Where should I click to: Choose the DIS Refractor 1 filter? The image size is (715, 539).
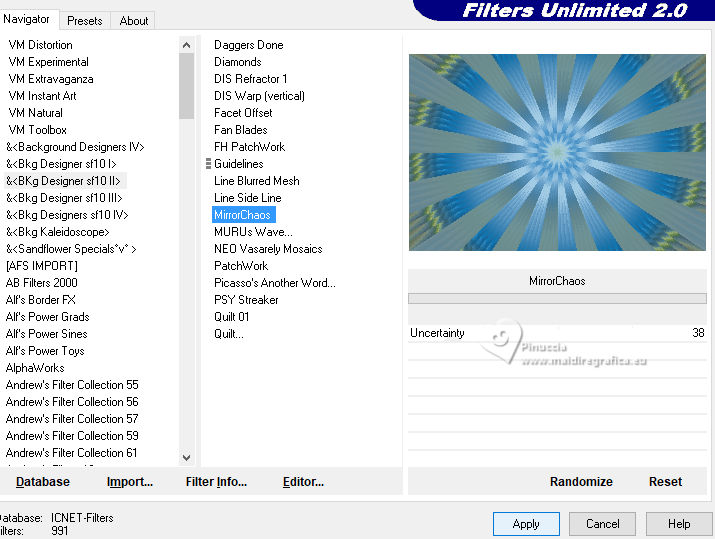tap(251, 79)
